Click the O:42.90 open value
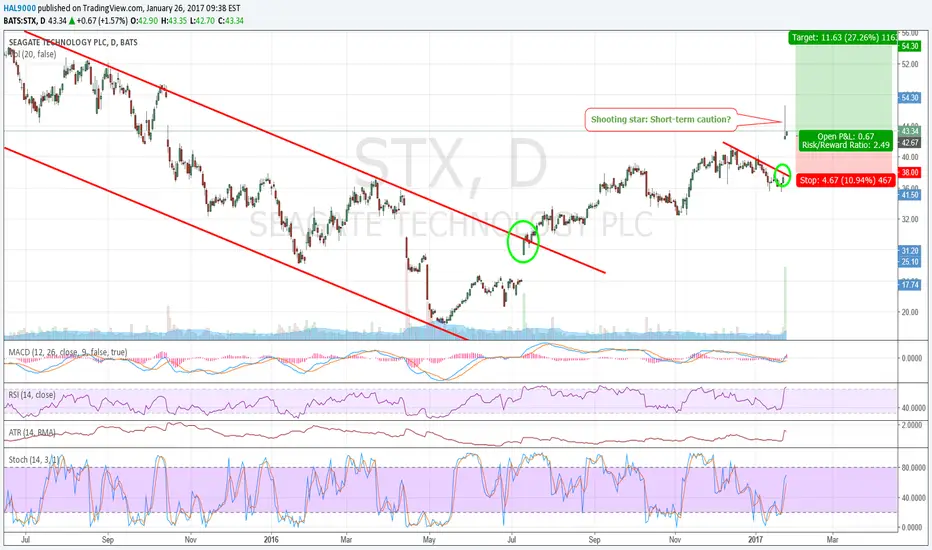 pos(143,20)
